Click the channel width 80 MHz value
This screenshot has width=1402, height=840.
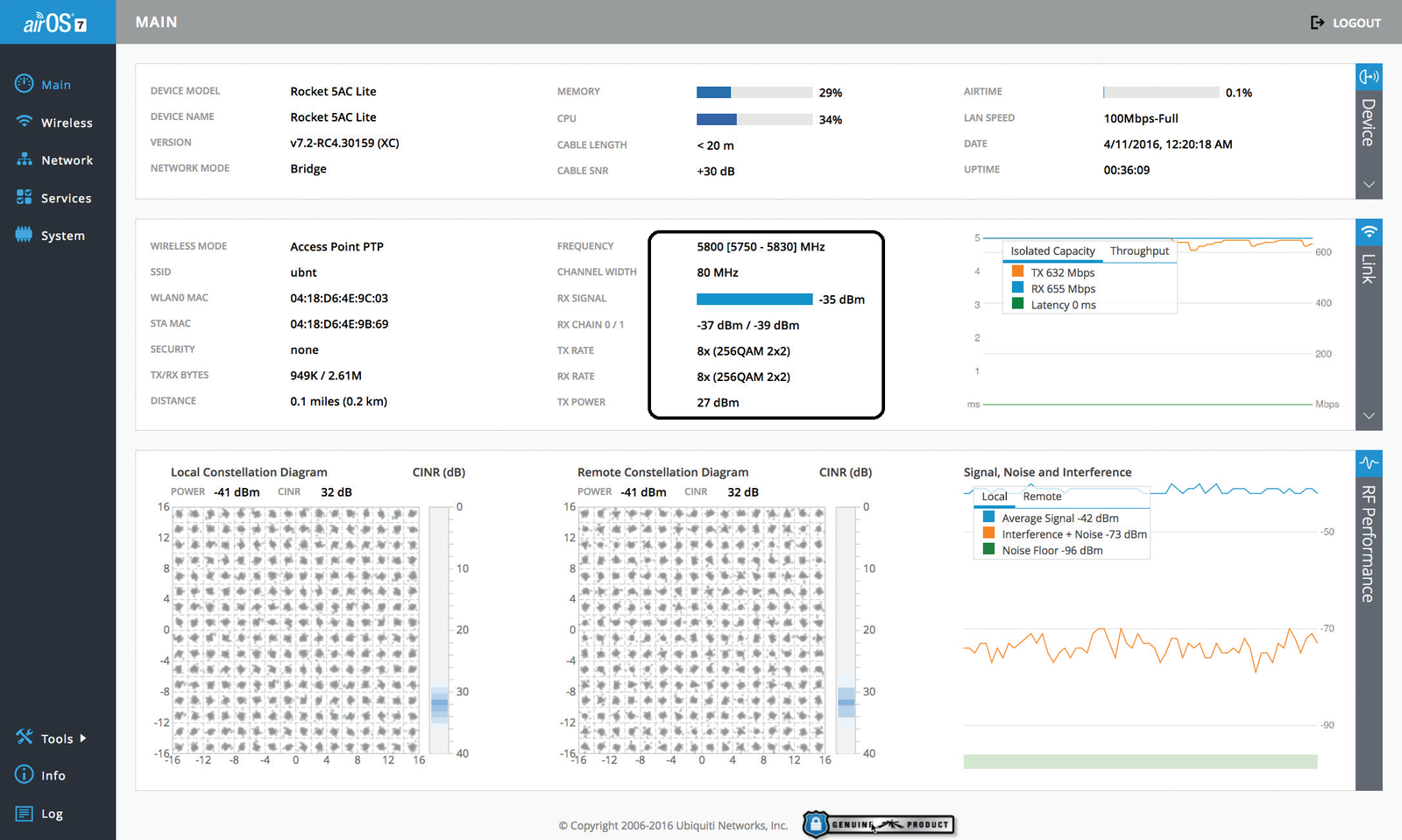point(718,272)
